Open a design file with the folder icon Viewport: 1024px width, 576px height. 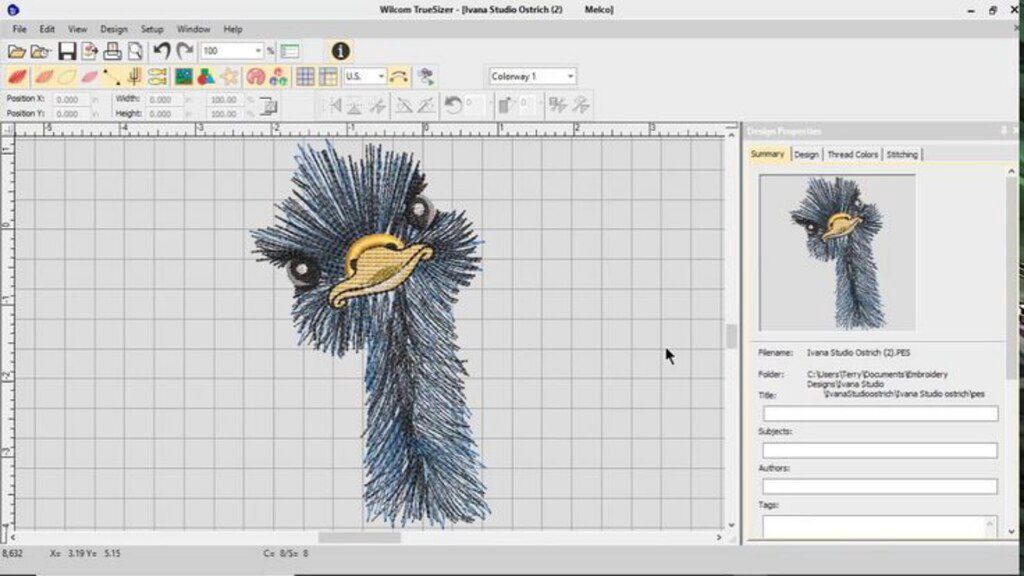(17, 51)
